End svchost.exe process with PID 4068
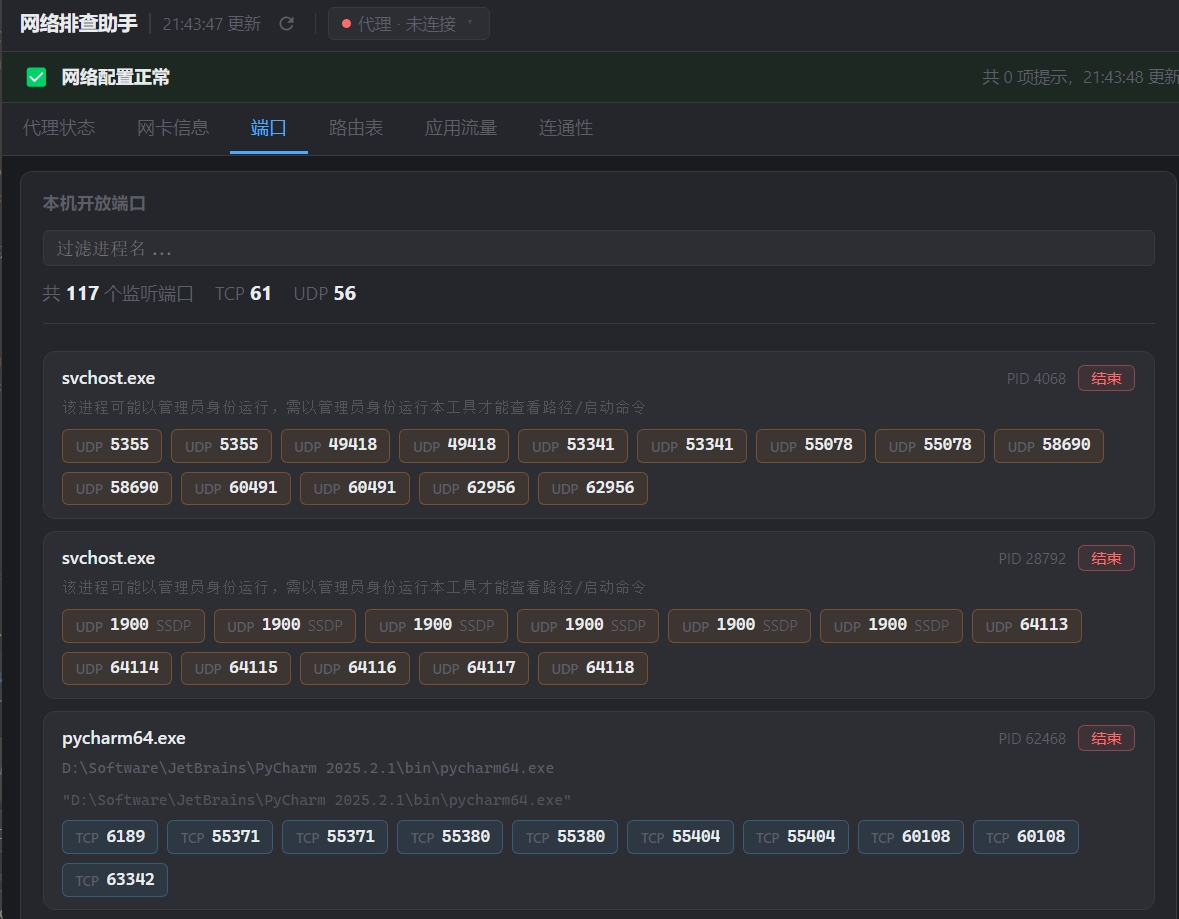This screenshot has height=919, width=1179. click(x=1106, y=378)
